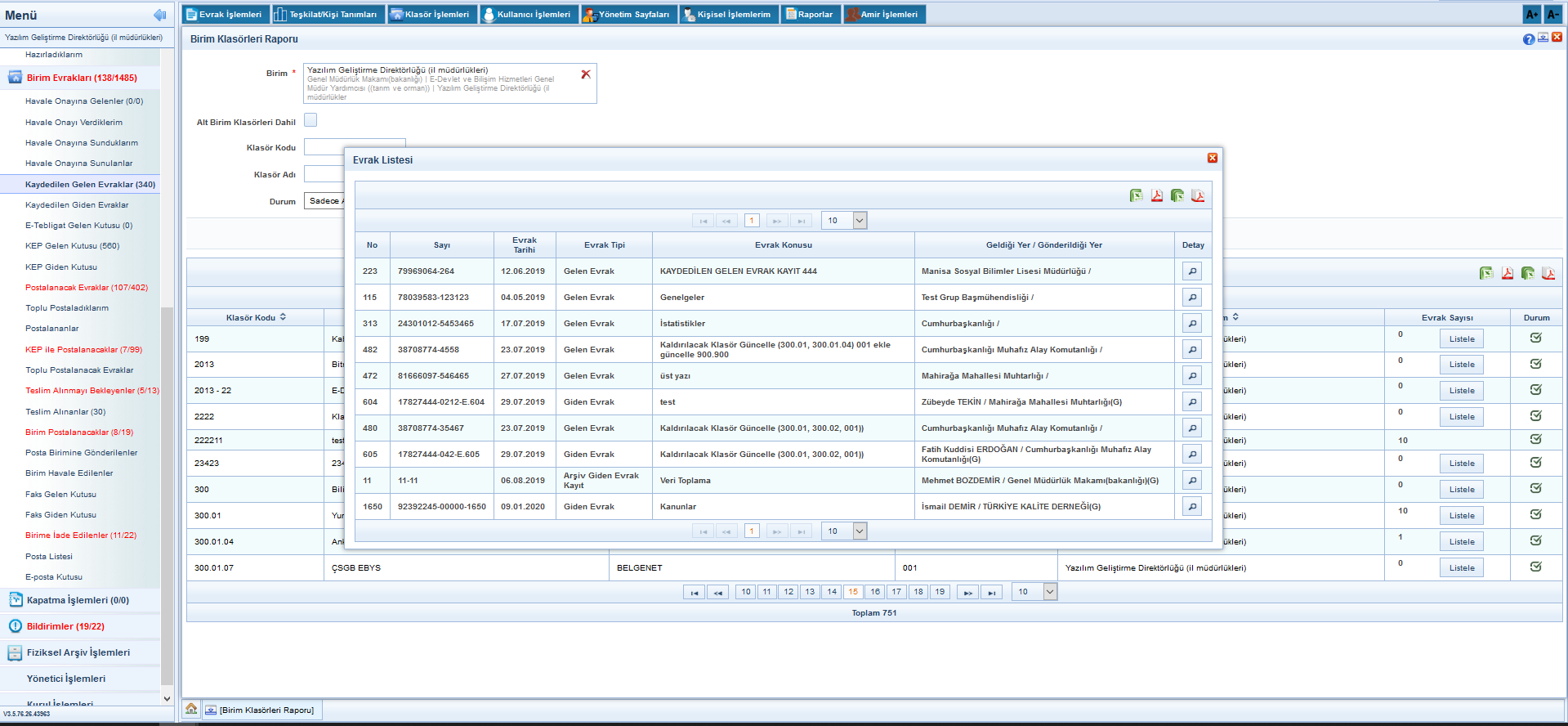Click Listele button for folder 300.01
The width and height of the screenshot is (1568, 726).
click(x=1461, y=516)
